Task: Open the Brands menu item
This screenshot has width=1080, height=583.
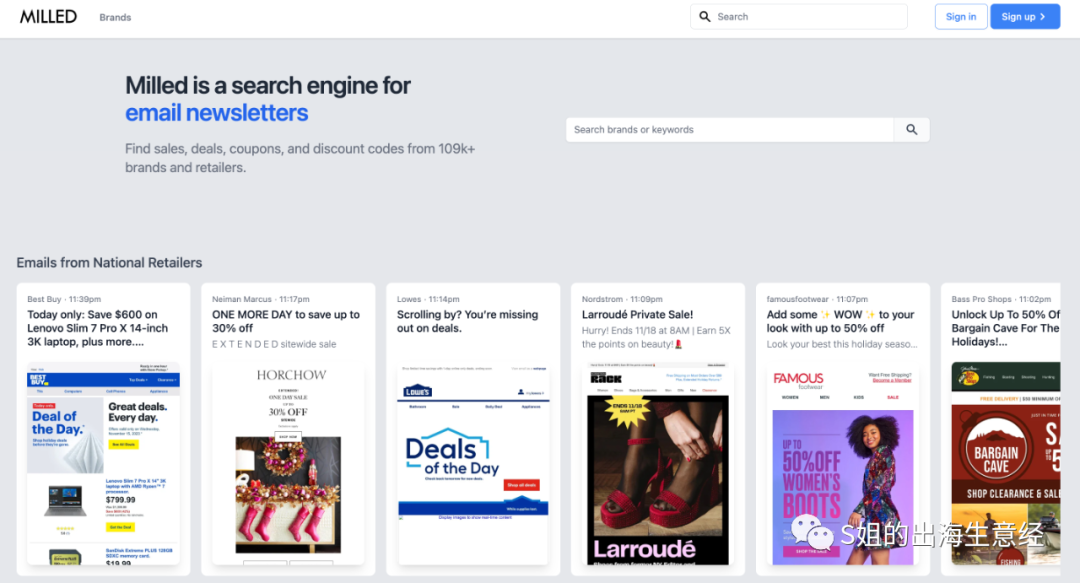Action: click(115, 17)
